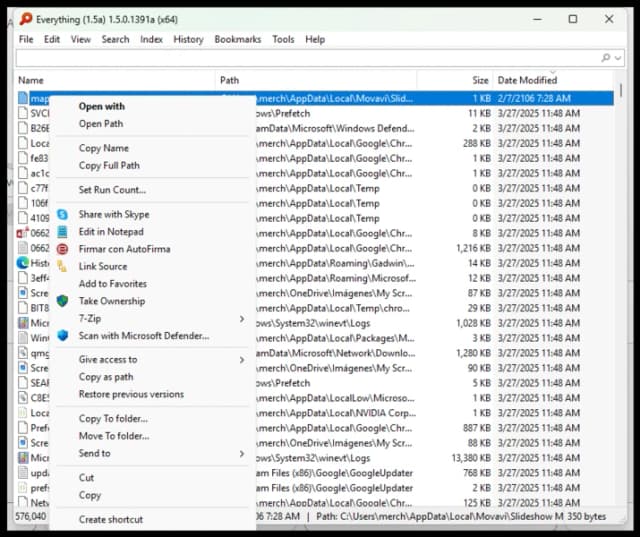Expand the Send to submenu arrow
The width and height of the screenshot is (640, 537).
242,453
